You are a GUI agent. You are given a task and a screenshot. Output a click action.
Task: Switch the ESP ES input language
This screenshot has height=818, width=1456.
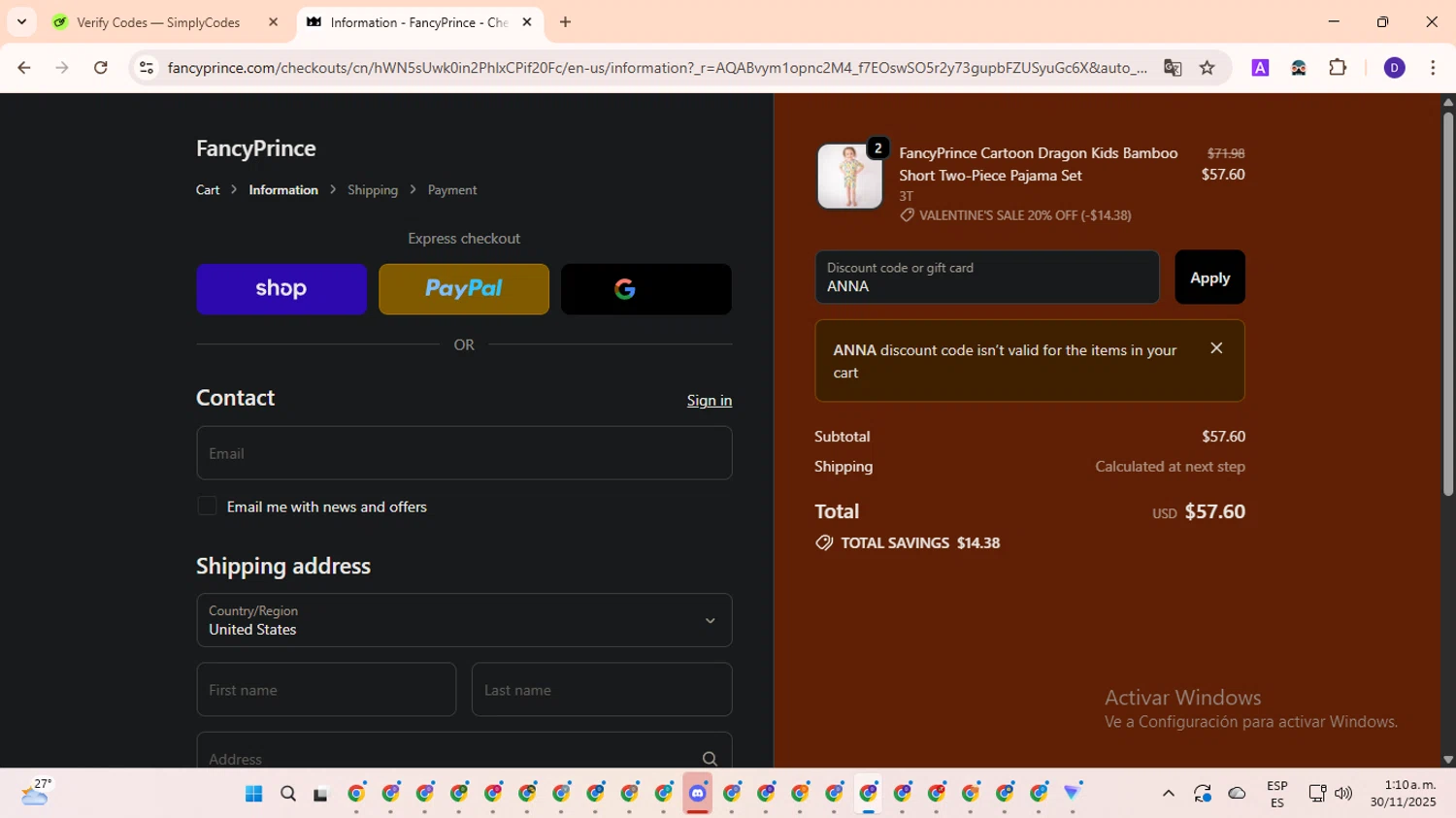[x=1277, y=794]
